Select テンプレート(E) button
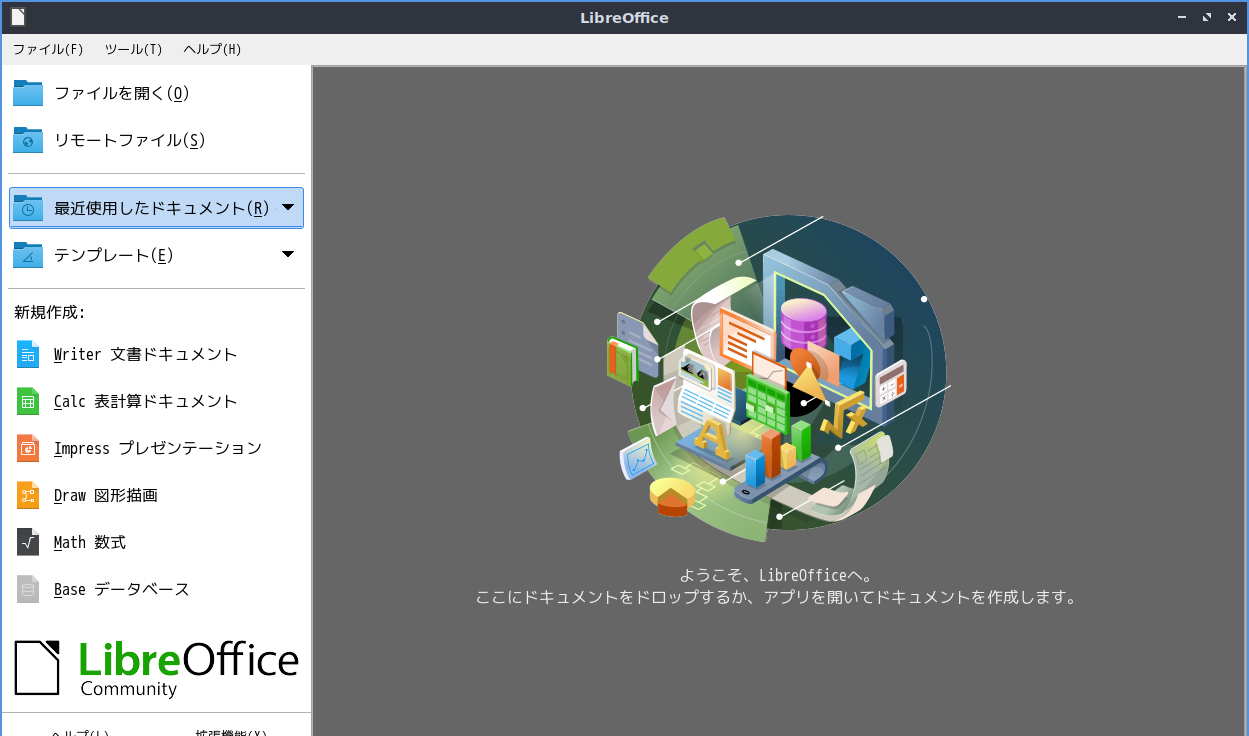1249x736 pixels. click(156, 255)
